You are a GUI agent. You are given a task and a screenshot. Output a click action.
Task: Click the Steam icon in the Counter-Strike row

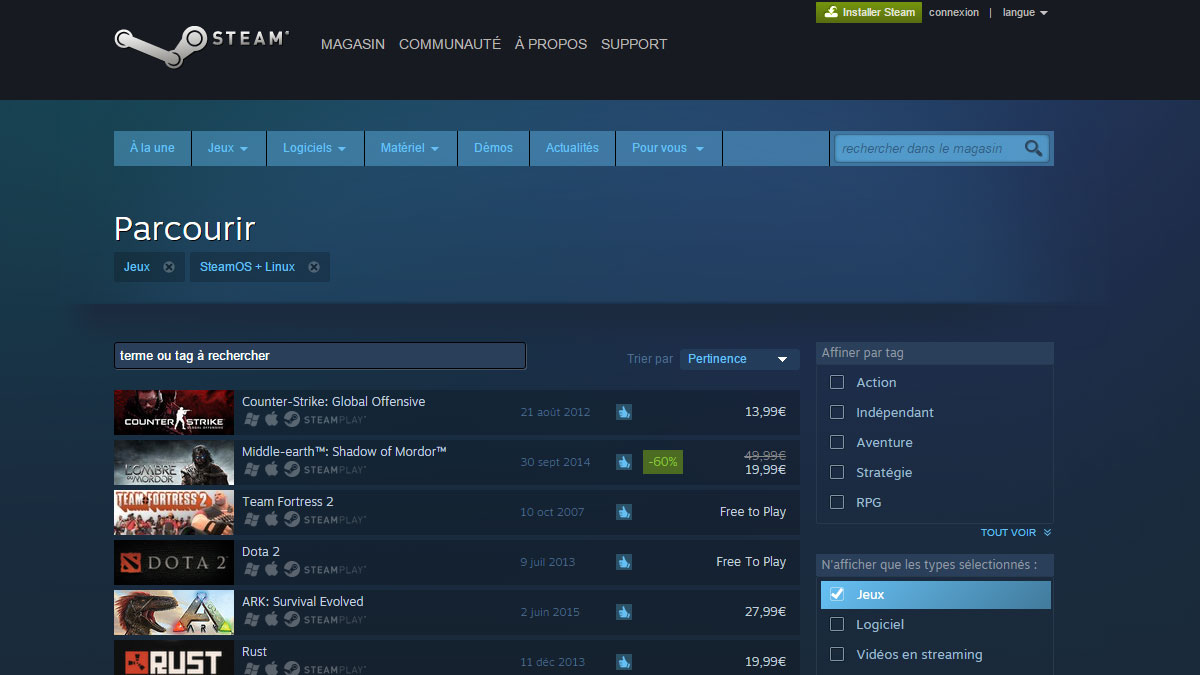(x=291, y=419)
